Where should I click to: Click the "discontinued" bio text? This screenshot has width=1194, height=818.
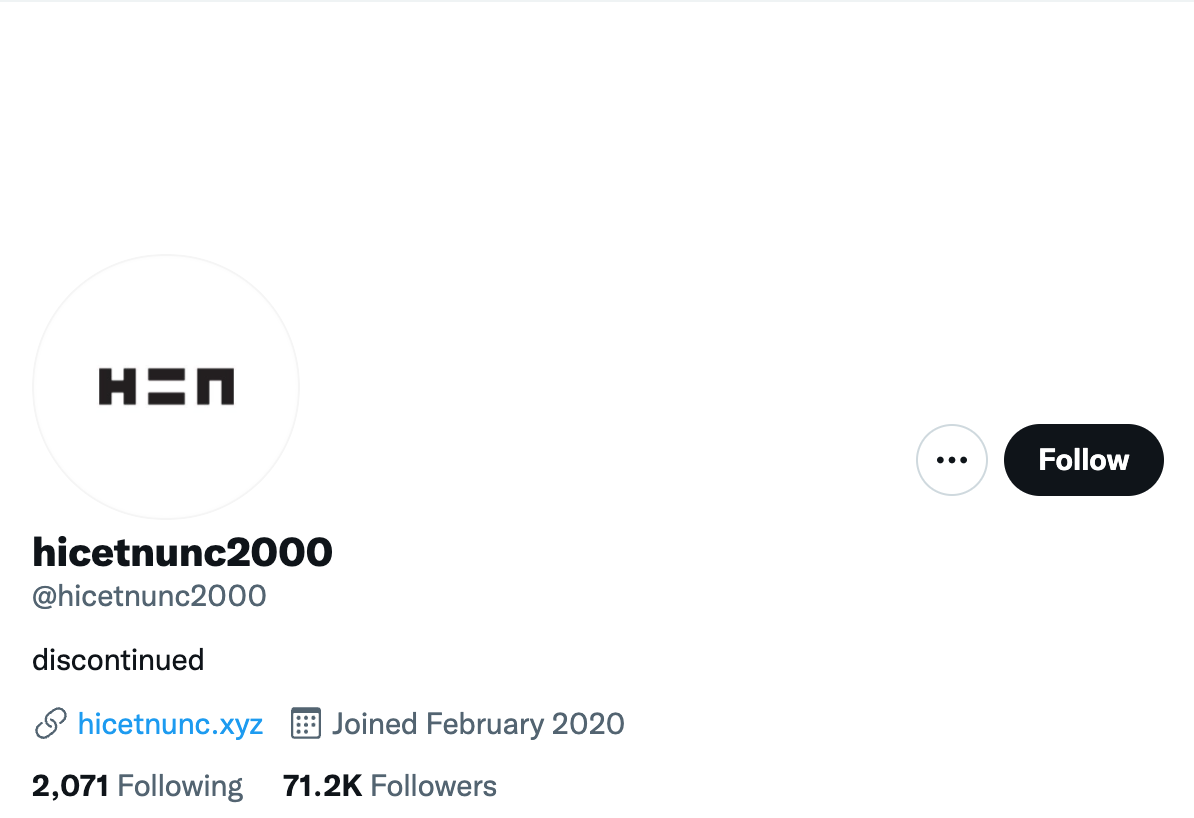(x=118, y=660)
